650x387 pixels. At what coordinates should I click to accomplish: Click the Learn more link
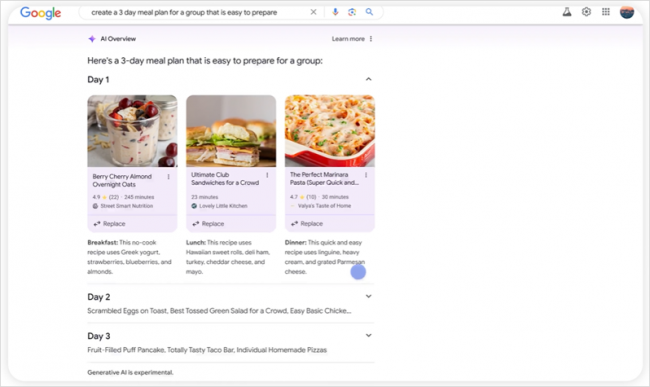[348, 39]
